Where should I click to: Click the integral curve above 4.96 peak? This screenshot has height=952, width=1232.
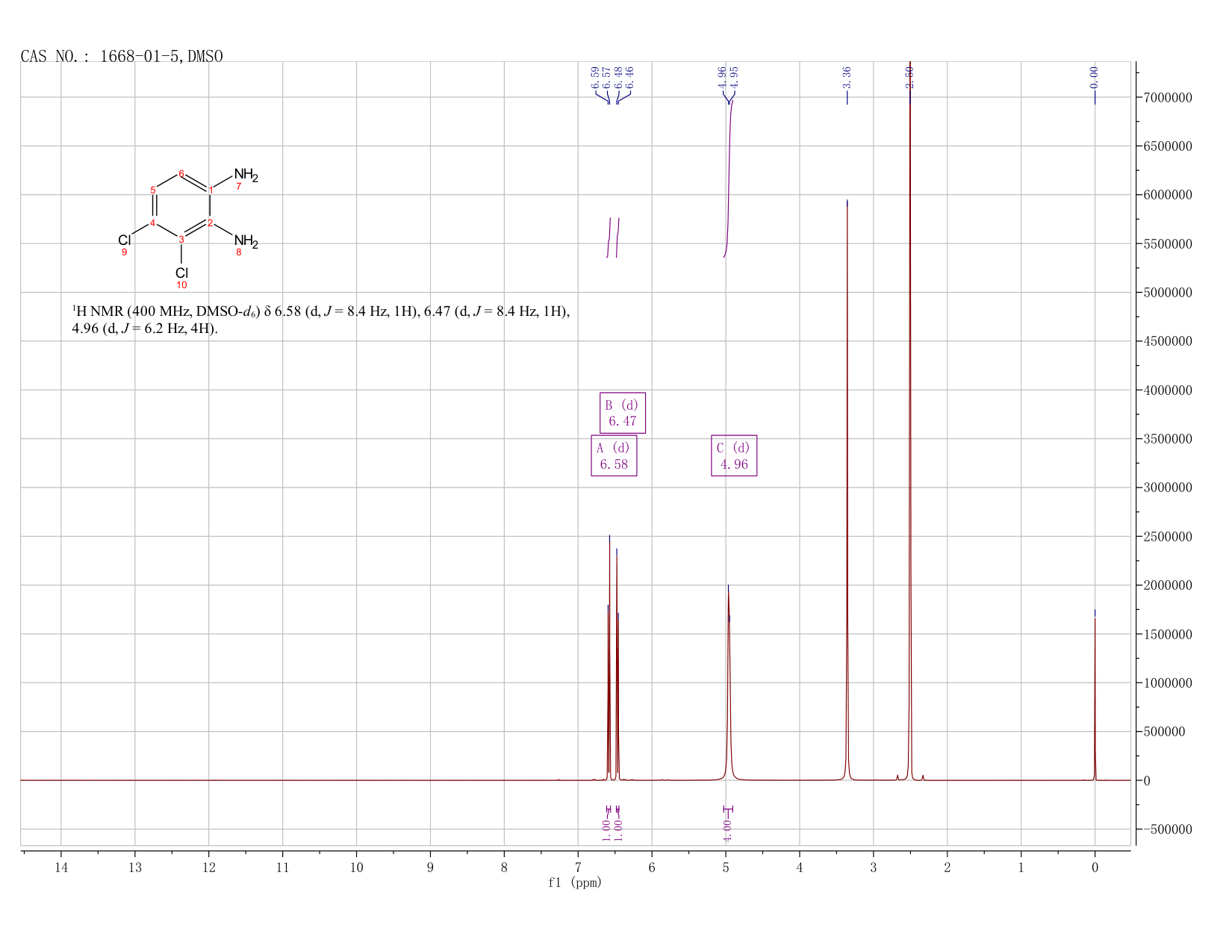(729, 178)
